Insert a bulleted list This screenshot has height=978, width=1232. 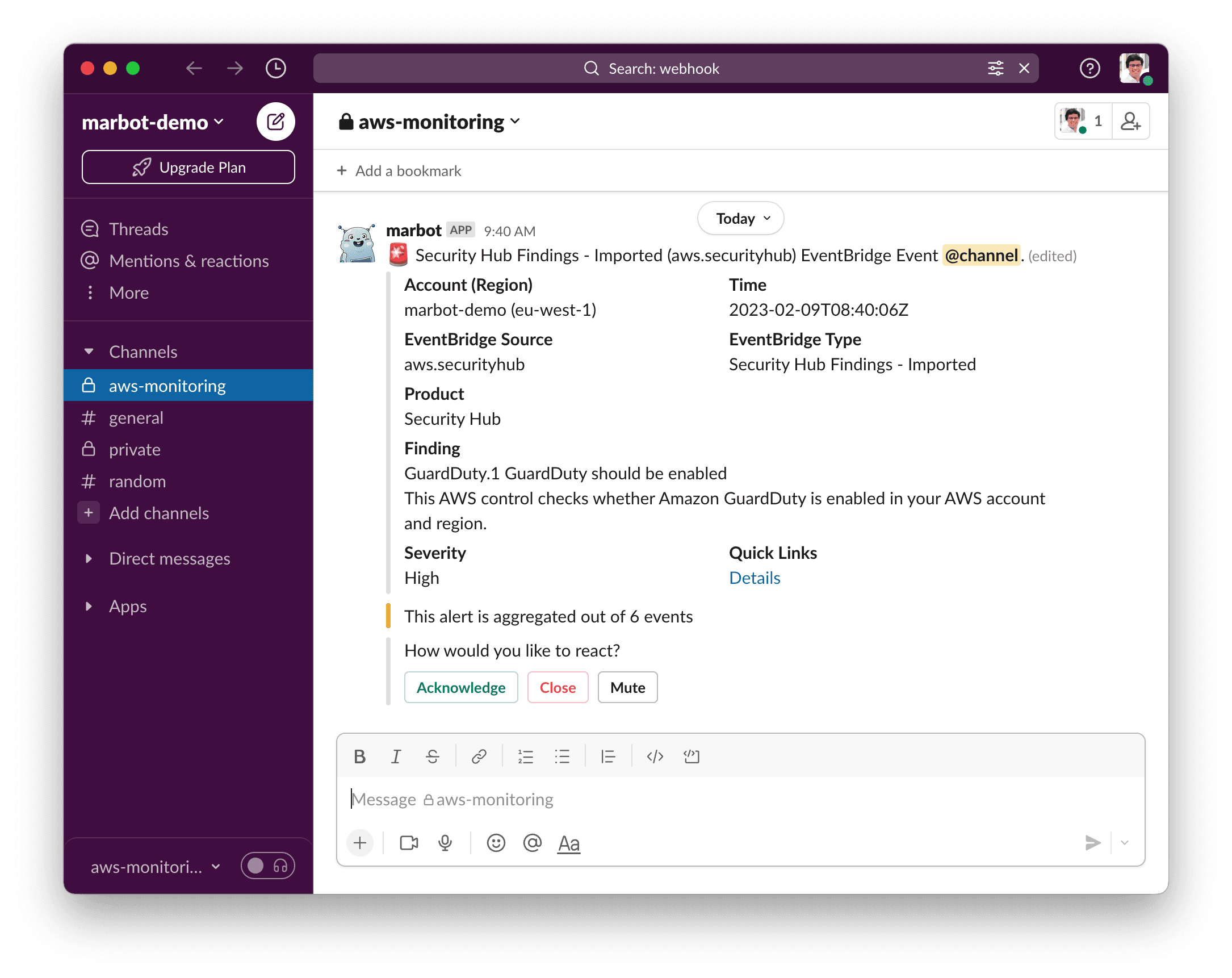coord(561,757)
